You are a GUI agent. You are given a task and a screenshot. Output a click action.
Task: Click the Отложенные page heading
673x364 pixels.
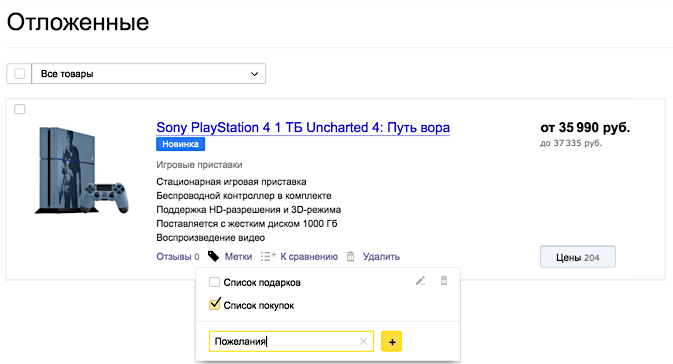click(78, 22)
